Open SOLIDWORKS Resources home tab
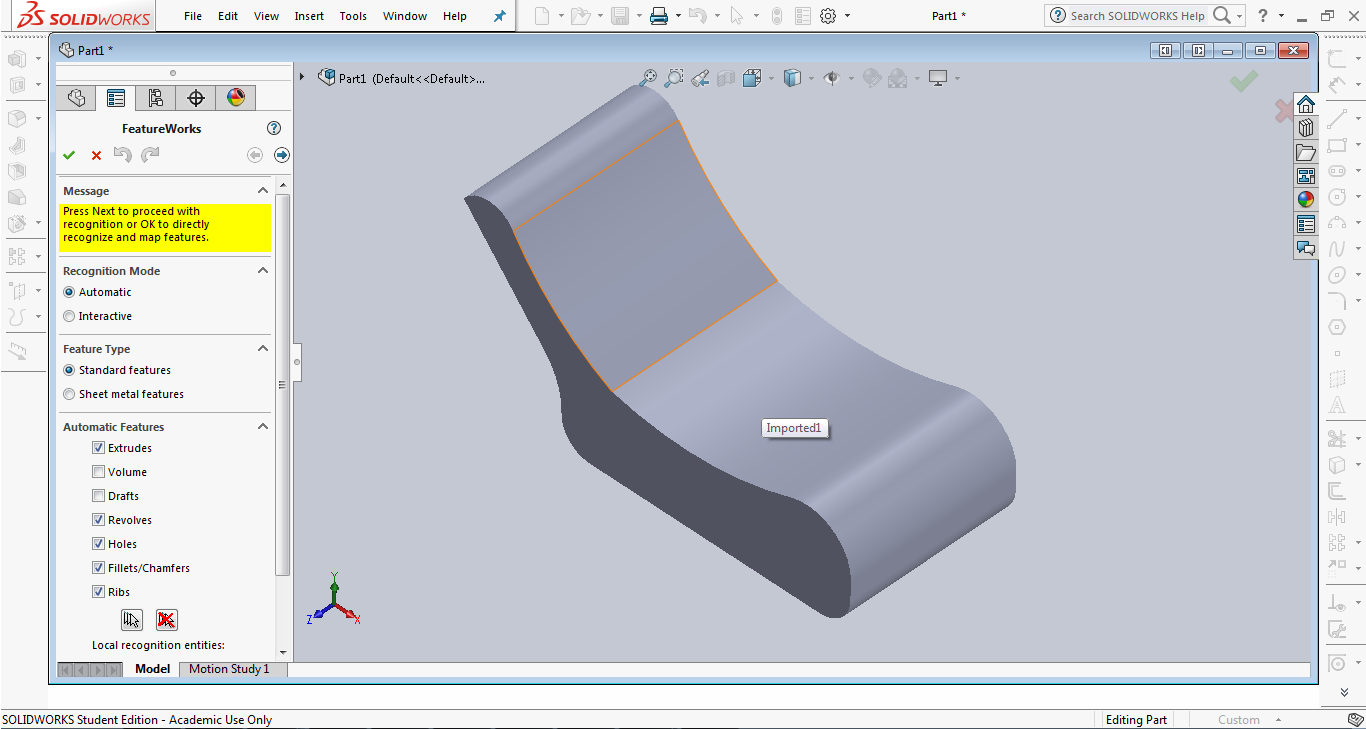1366x729 pixels. (x=1306, y=105)
